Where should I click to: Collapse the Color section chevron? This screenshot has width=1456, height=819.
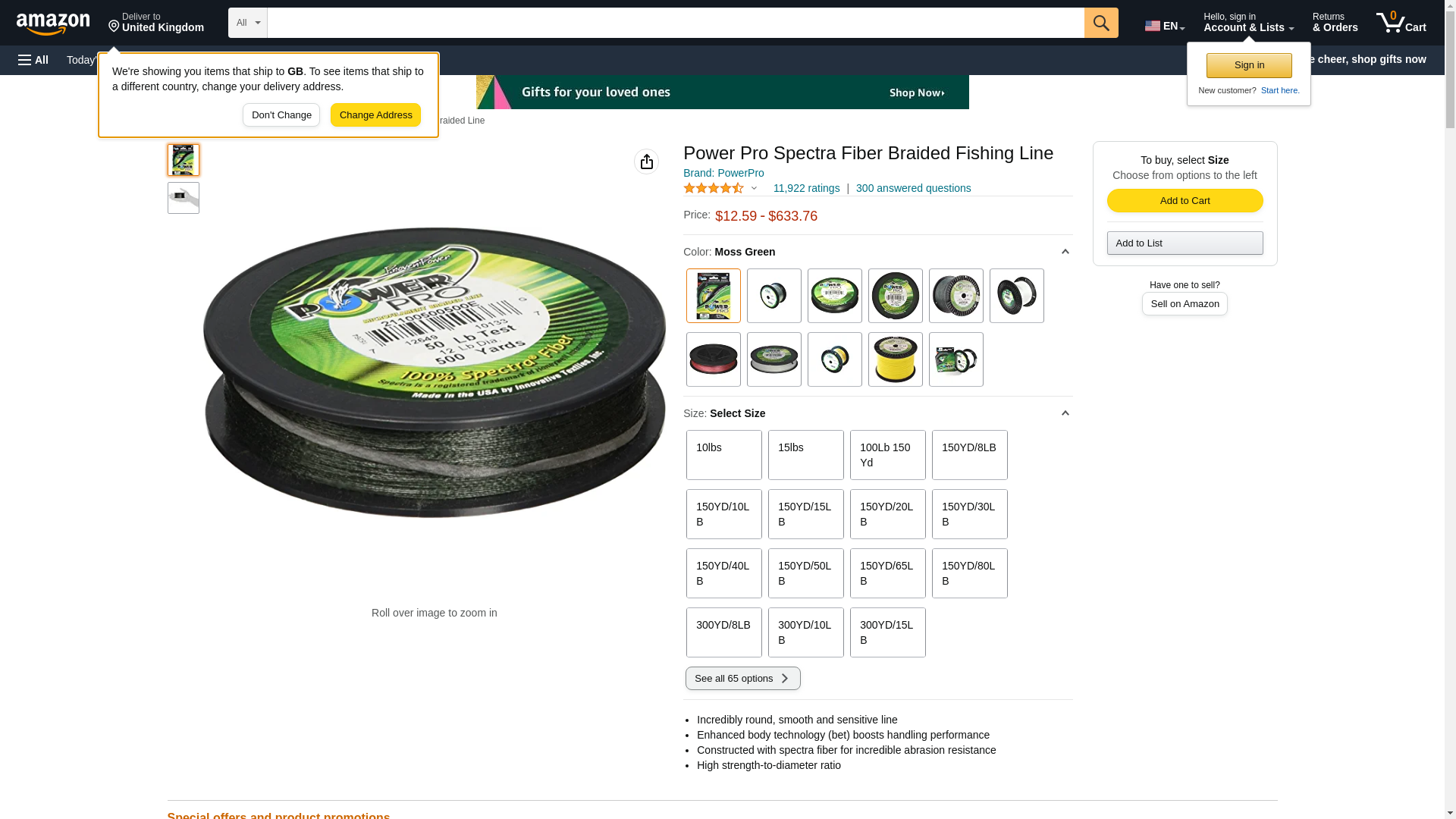1065,252
